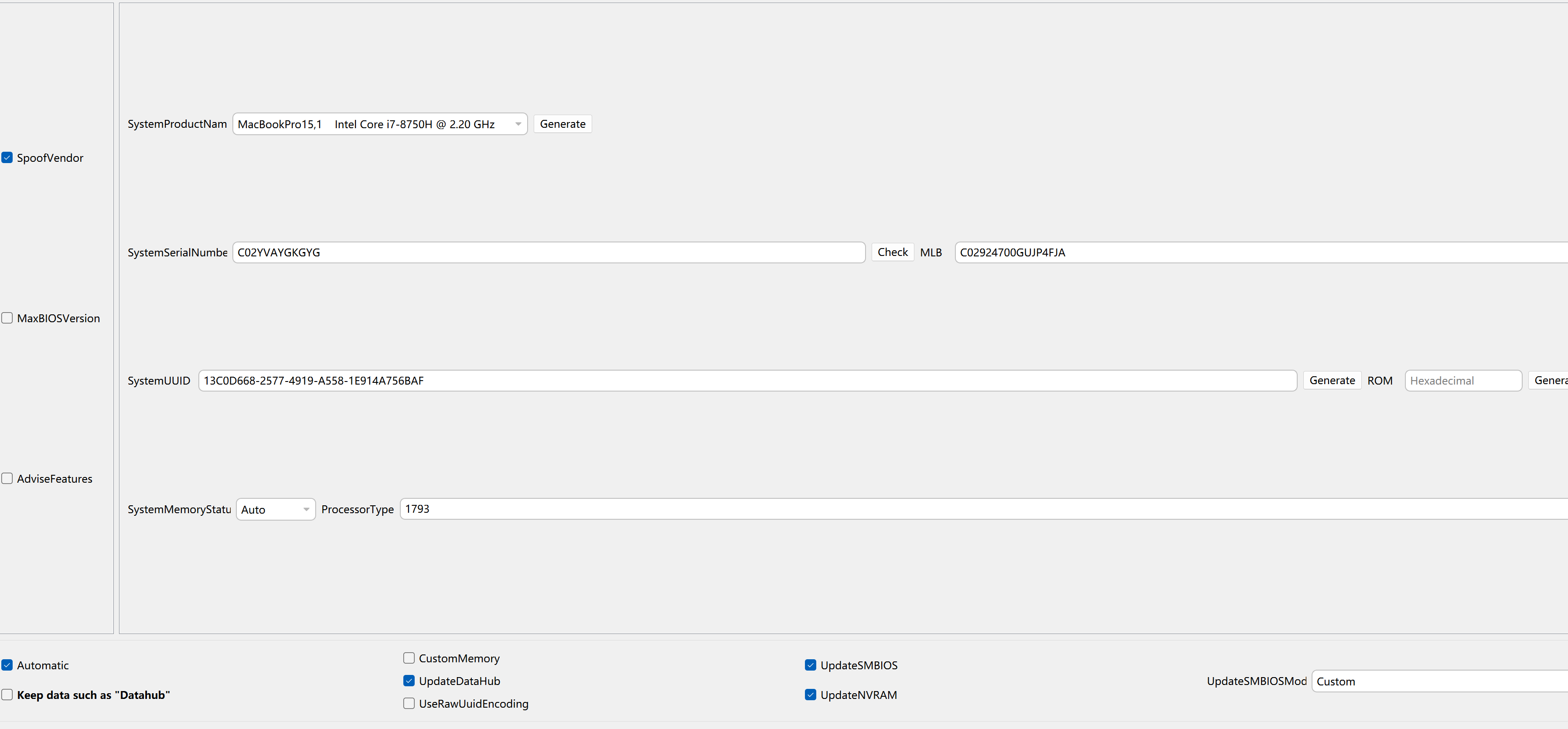
Task: Click Generate next to SystemProductName
Action: tap(562, 124)
